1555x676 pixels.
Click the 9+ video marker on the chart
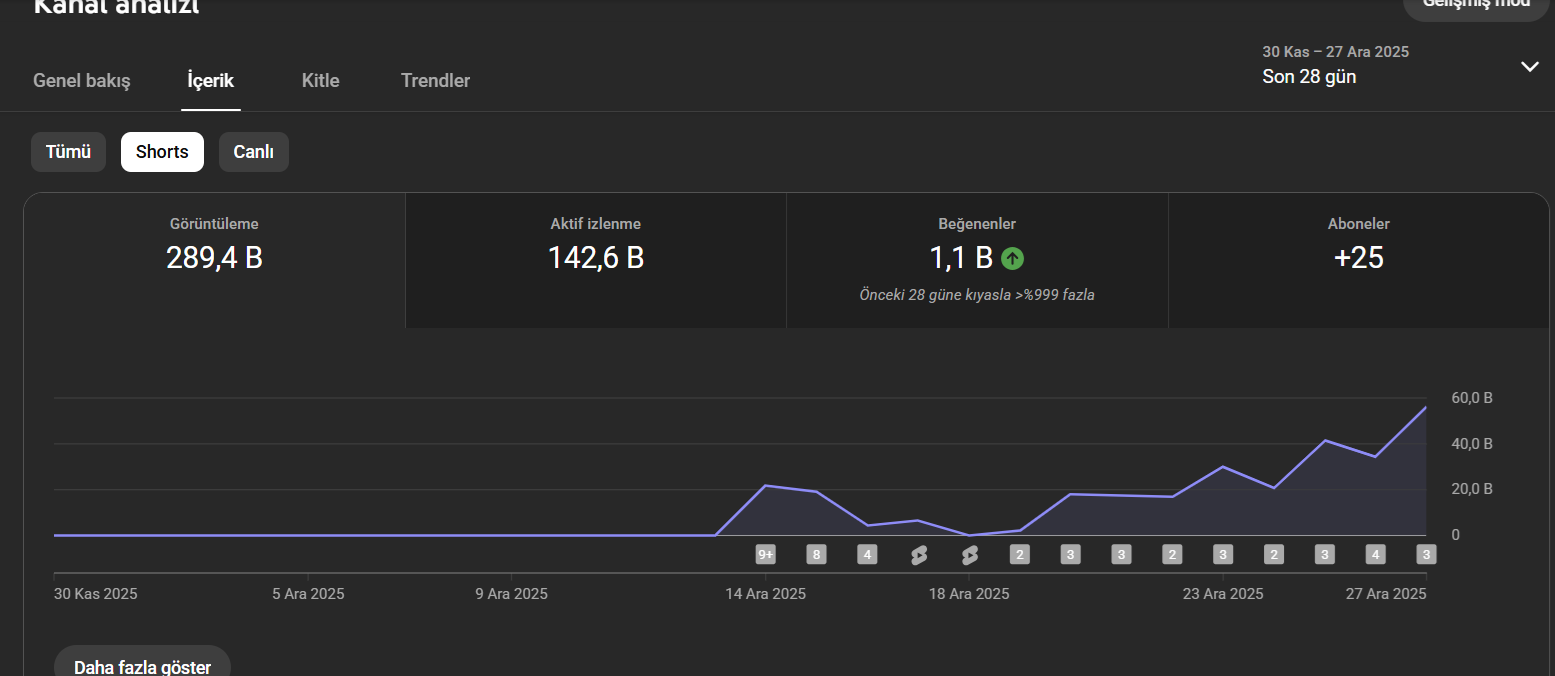(766, 555)
